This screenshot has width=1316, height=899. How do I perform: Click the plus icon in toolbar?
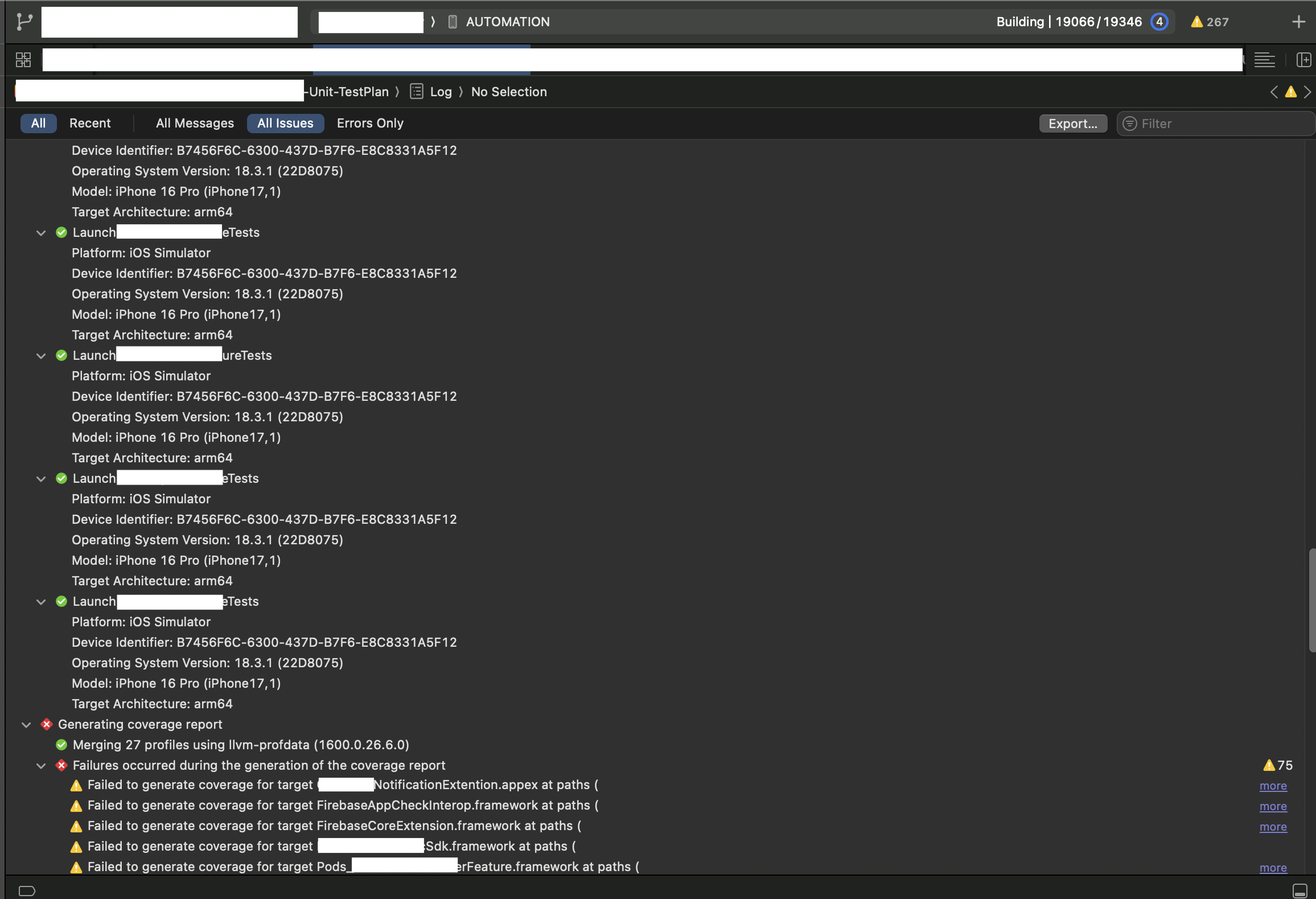tap(1298, 22)
